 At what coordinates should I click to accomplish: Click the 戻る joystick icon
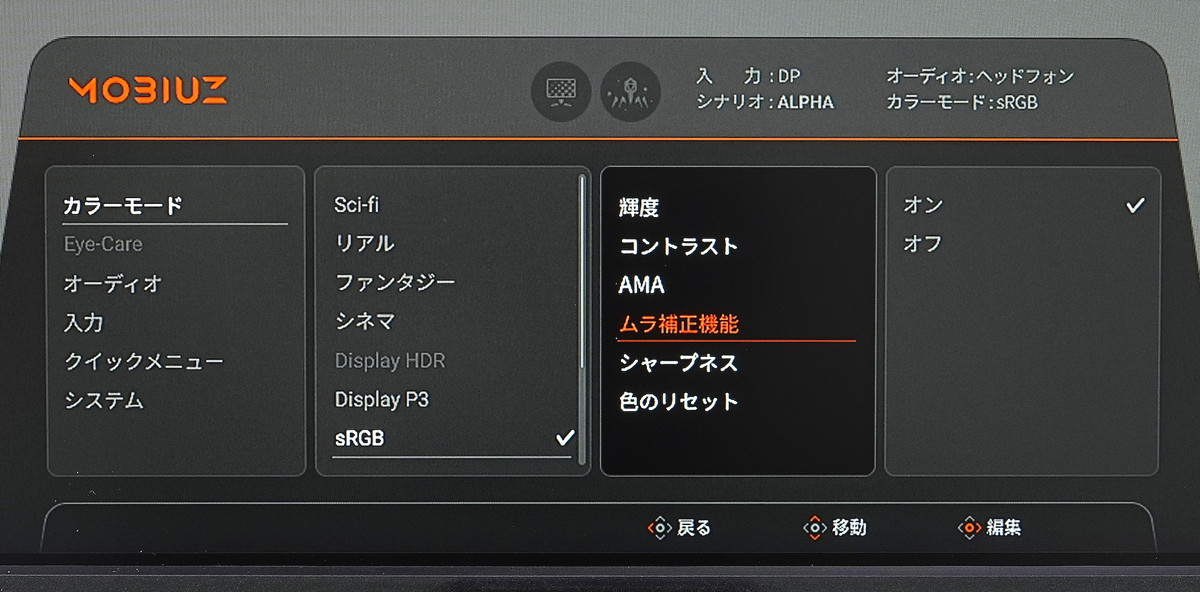(659, 527)
